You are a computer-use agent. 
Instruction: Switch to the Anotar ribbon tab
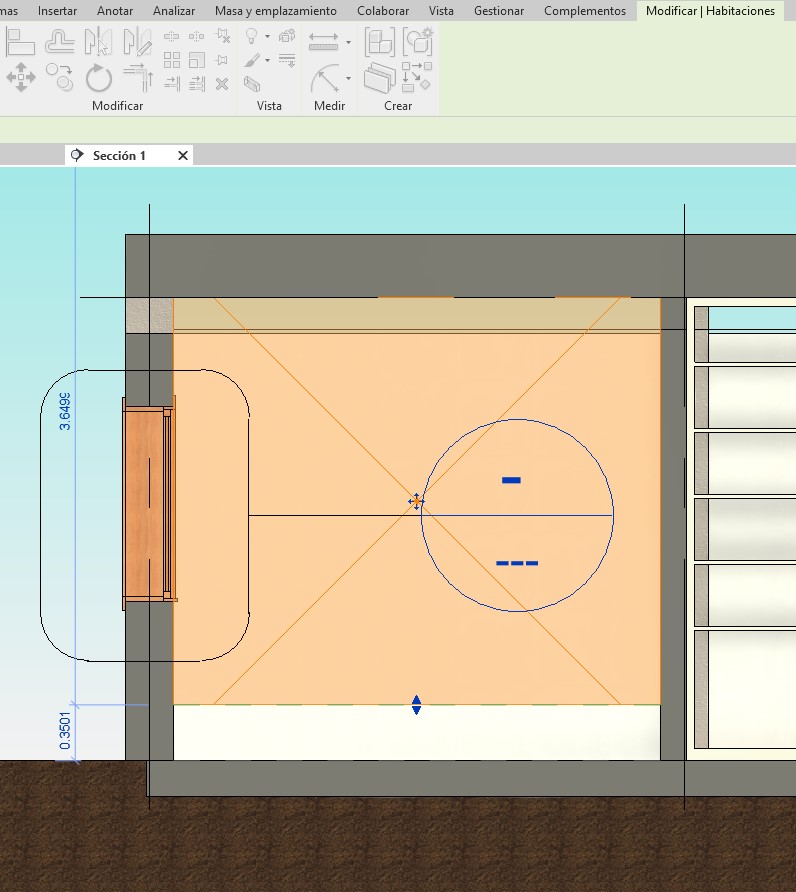115,11
